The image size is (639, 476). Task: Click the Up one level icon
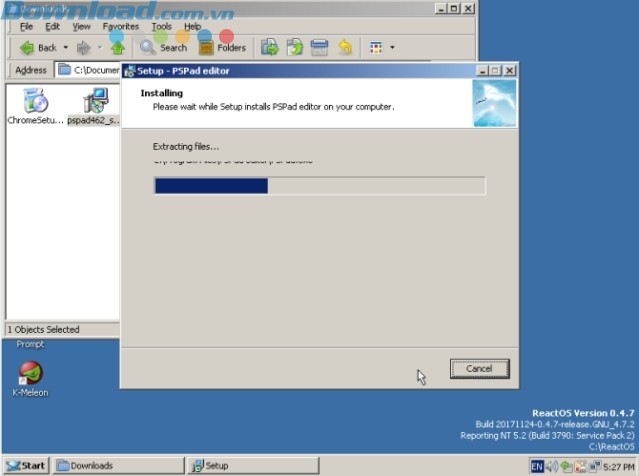pos(117,47)
